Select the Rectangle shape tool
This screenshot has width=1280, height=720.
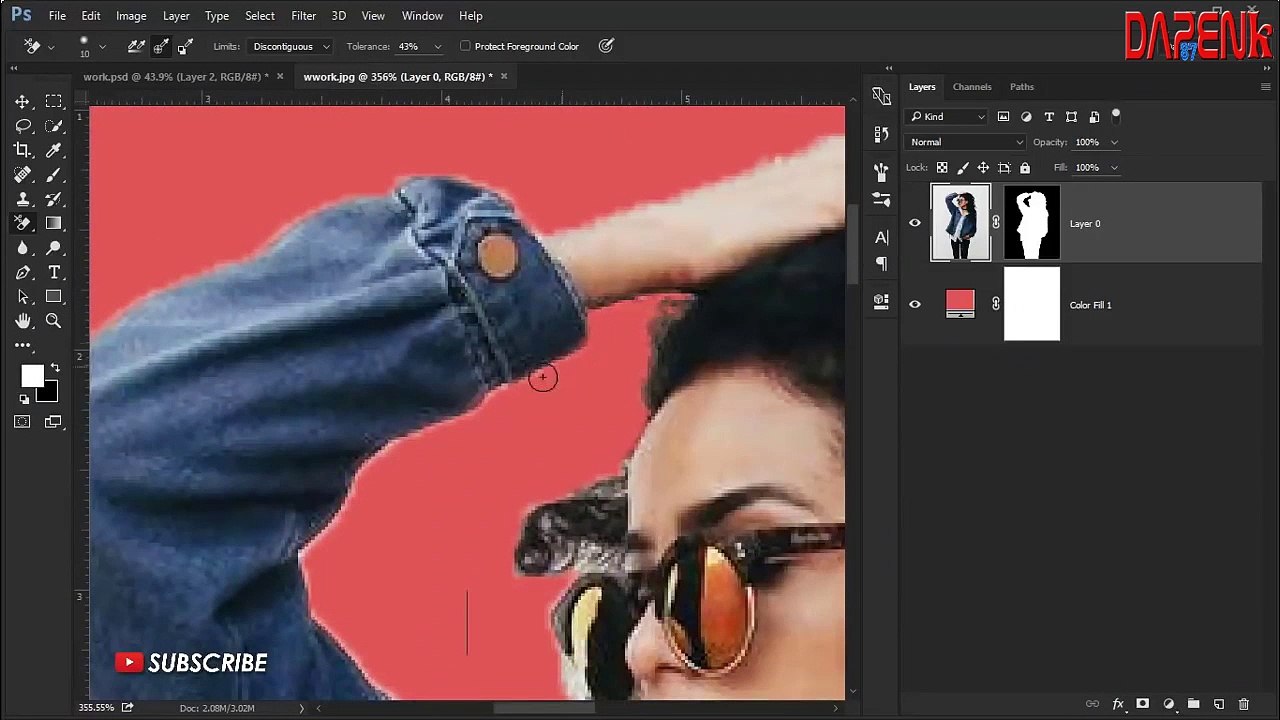(x=54, y=297)
